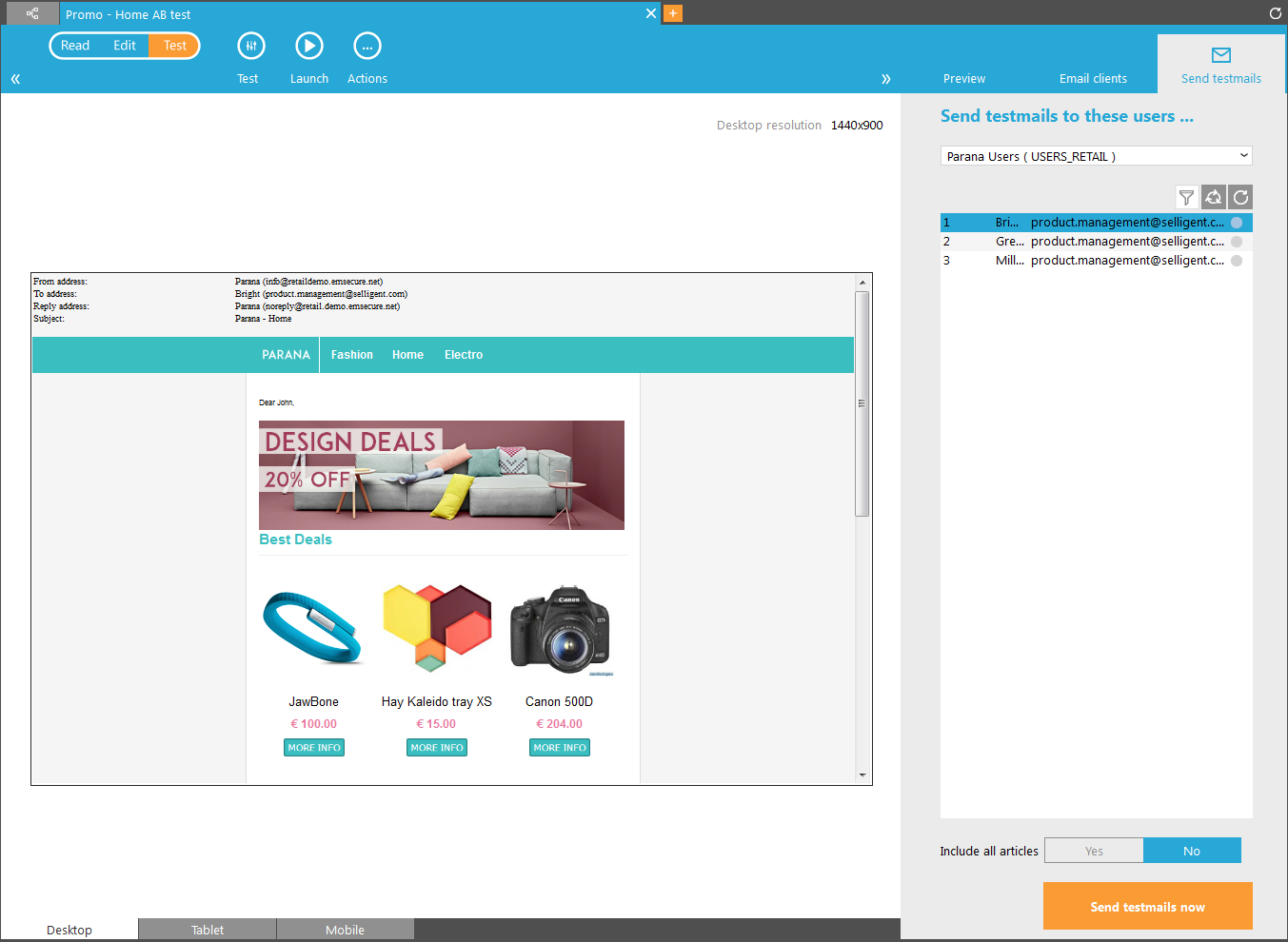Switch to the Tablet preview tab
The width and height of the screenshot is (1288, 942).
(208, 930)
